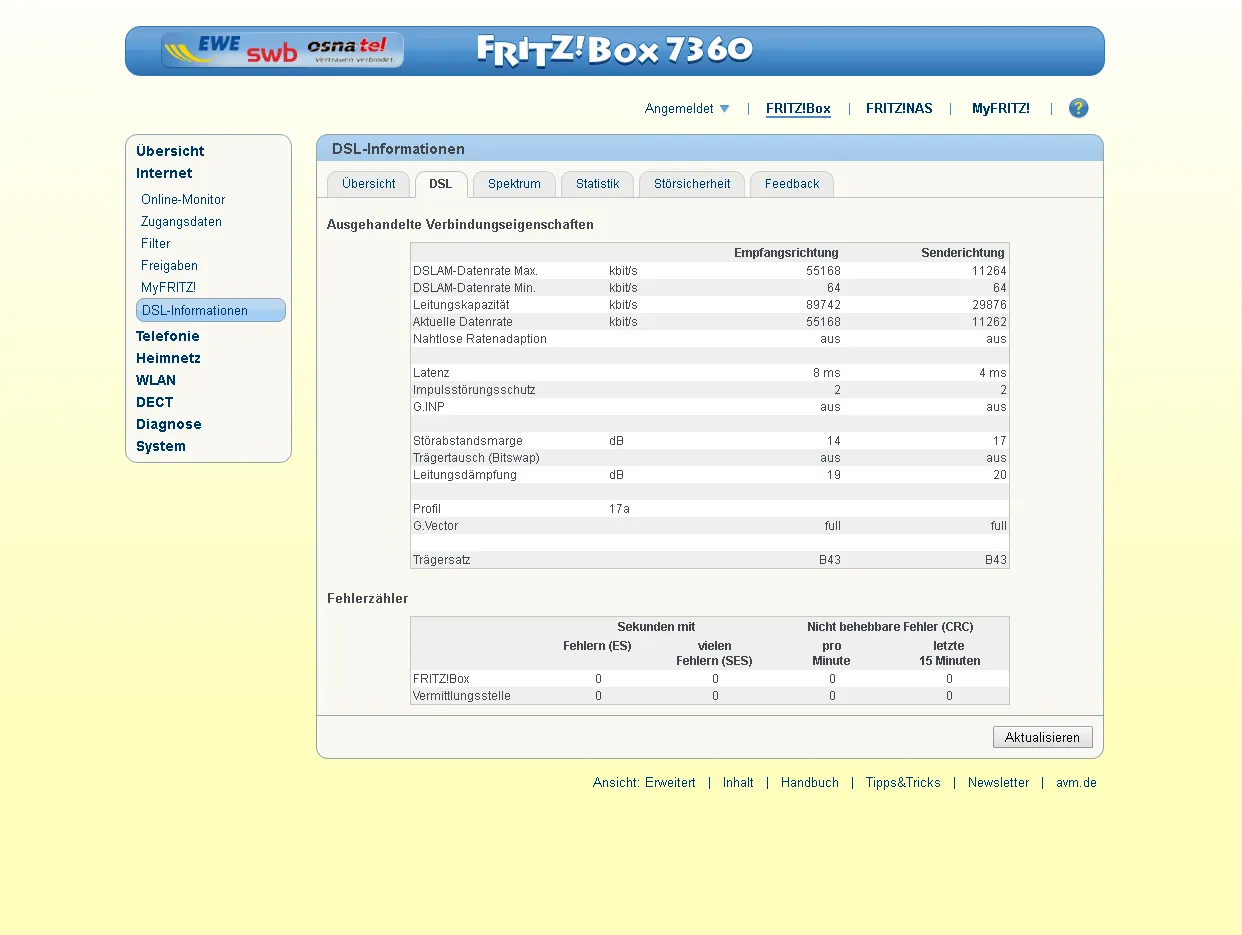Click the Nahtlose Ratenadaption row label

(x=480, y=339)
